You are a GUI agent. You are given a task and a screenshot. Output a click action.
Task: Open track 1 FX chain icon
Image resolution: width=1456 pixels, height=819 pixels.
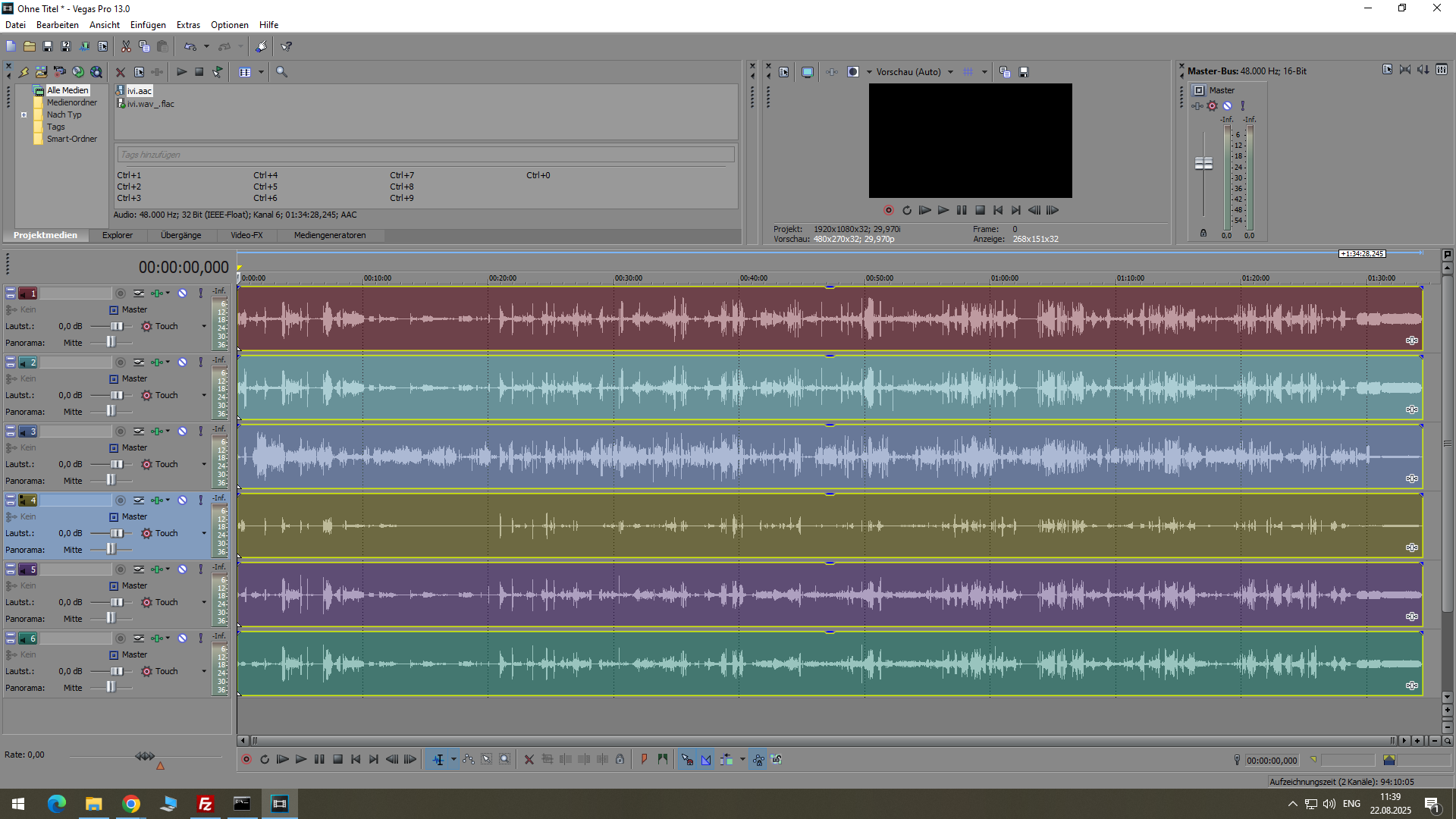(158, 293)
